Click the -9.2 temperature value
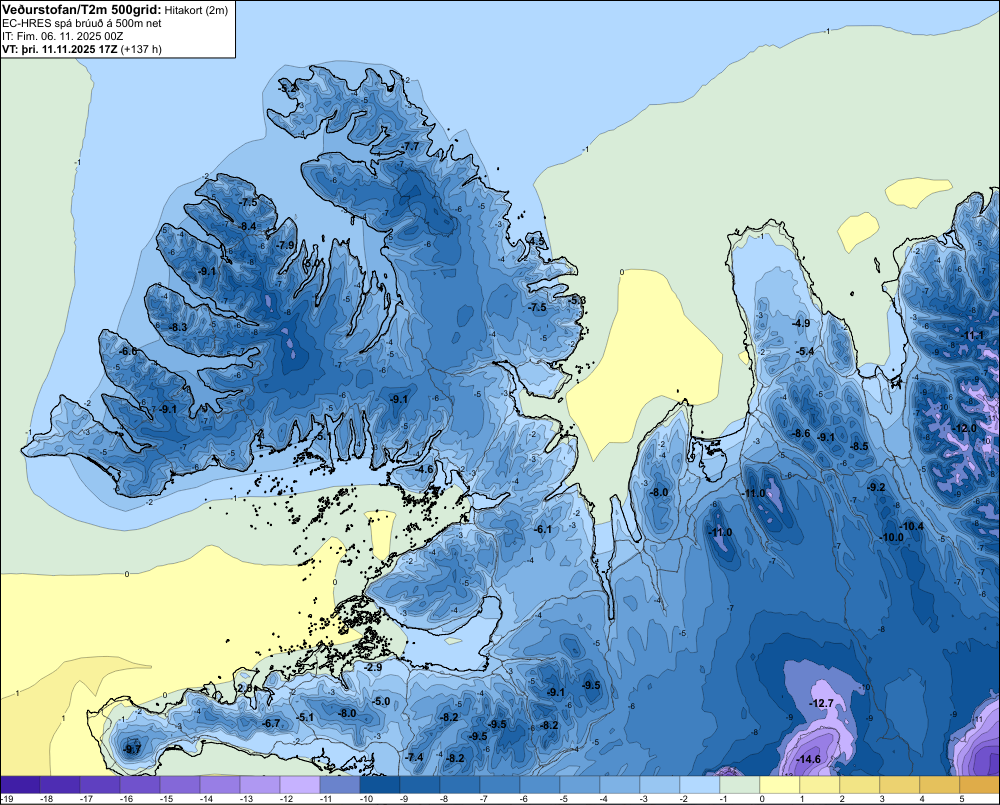The image size is (1000, 805). (876, 487)
